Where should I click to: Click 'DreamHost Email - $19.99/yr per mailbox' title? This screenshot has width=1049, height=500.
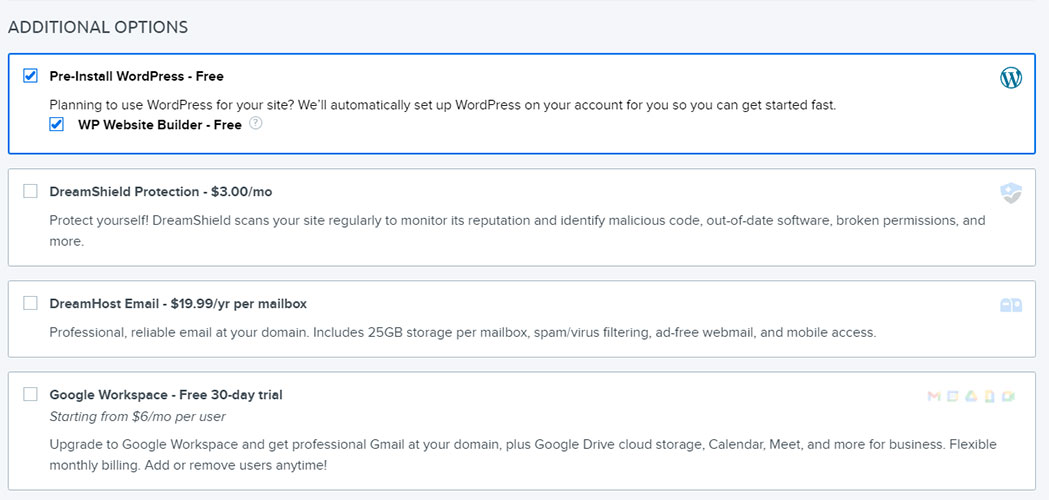click(178, 304)
